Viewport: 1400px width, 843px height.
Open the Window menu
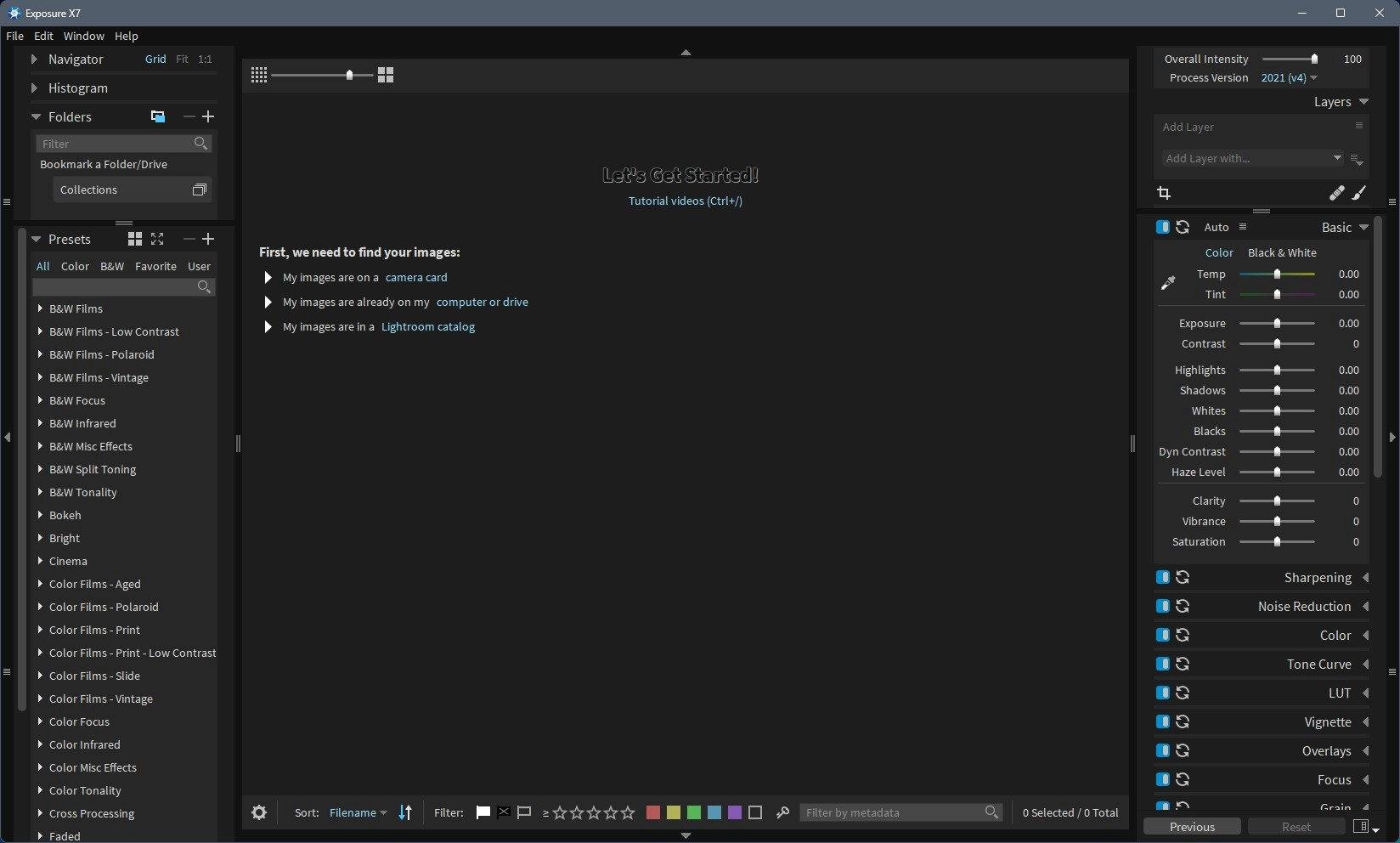(x=84, y=36)
